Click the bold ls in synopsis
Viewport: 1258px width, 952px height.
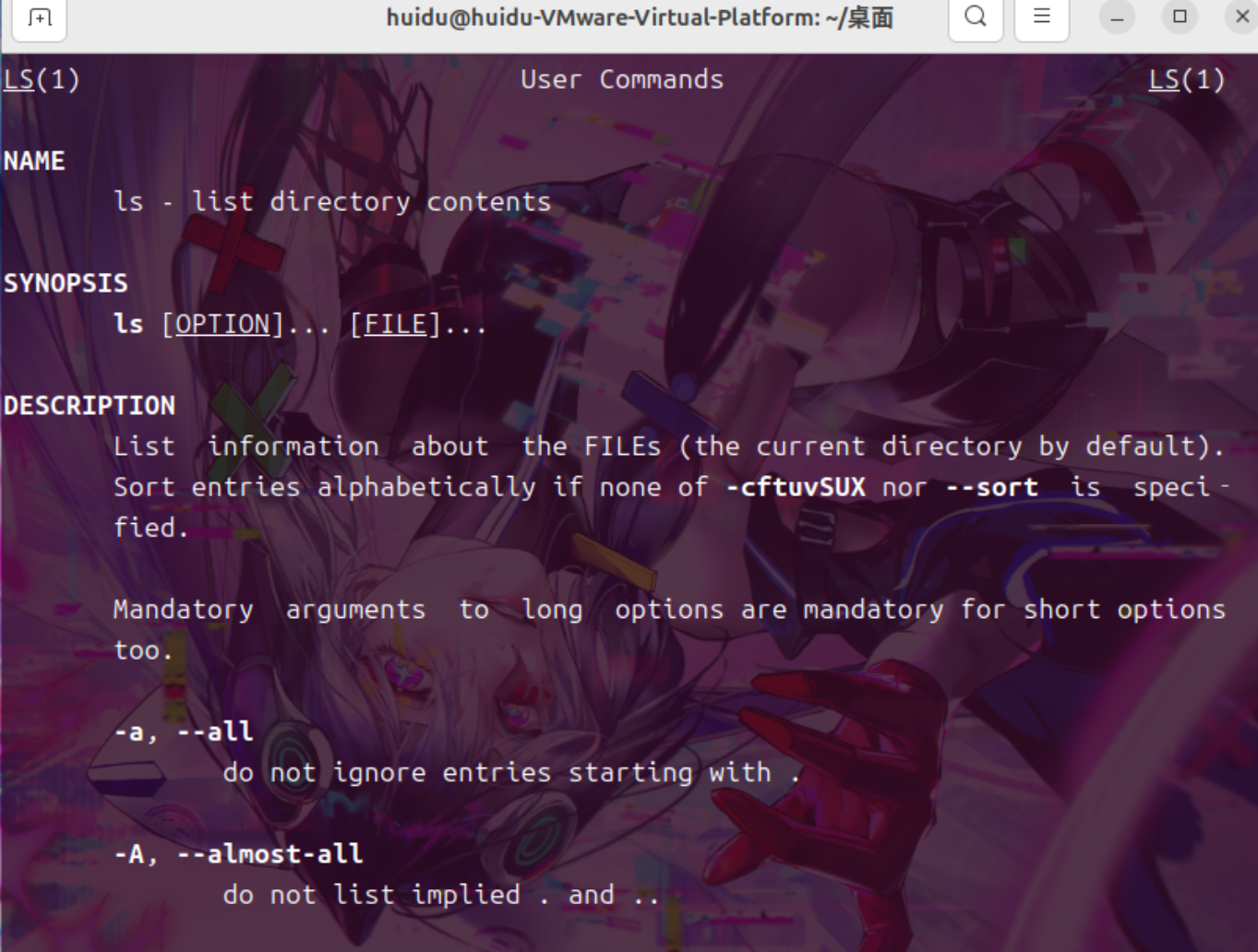(x=128, y=325)
